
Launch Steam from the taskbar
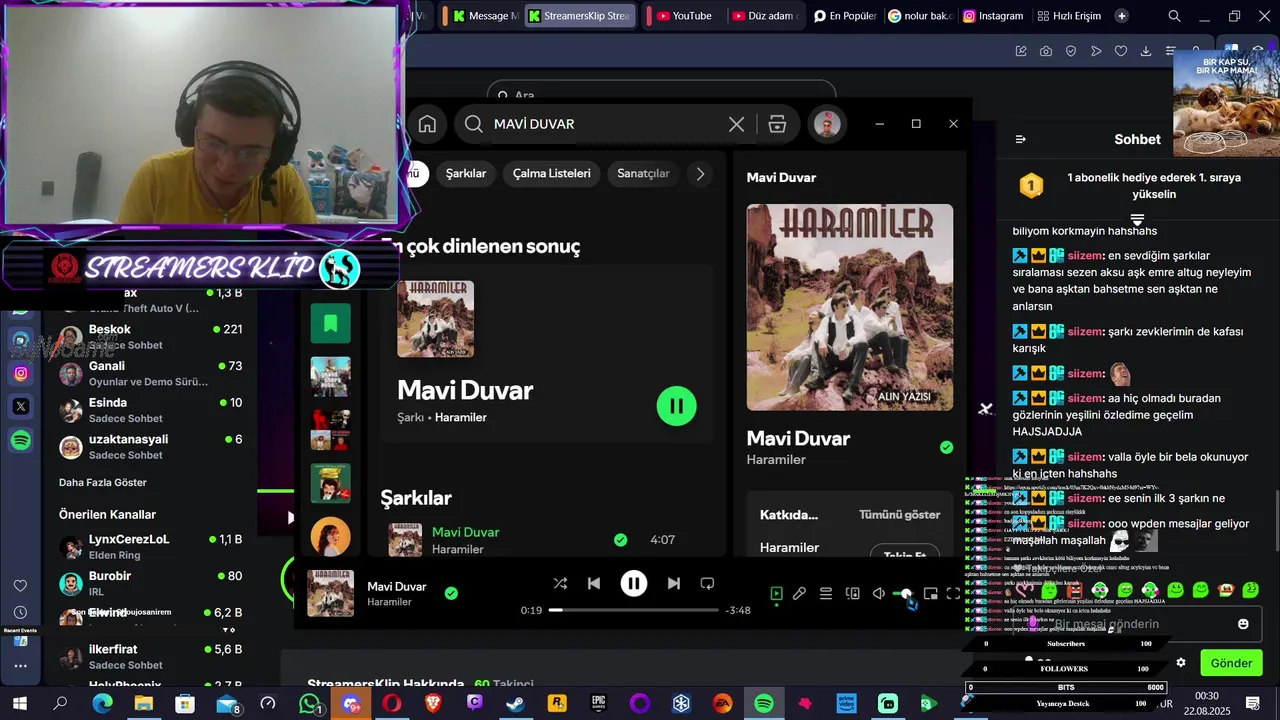coord(516,704)
